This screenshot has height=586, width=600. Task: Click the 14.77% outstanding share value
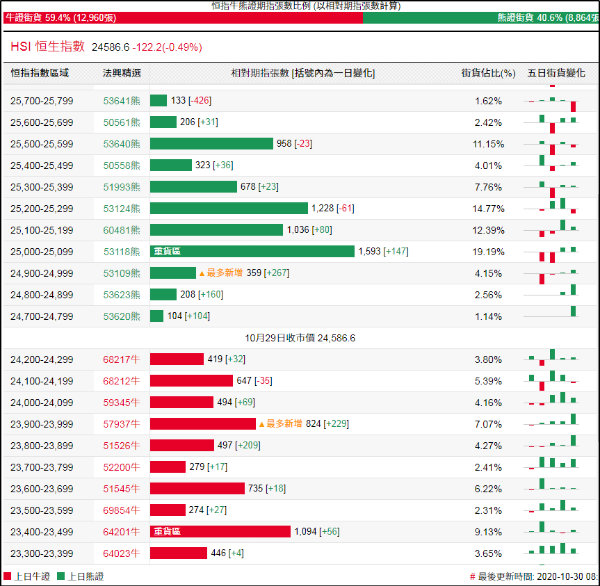[488, 209]
